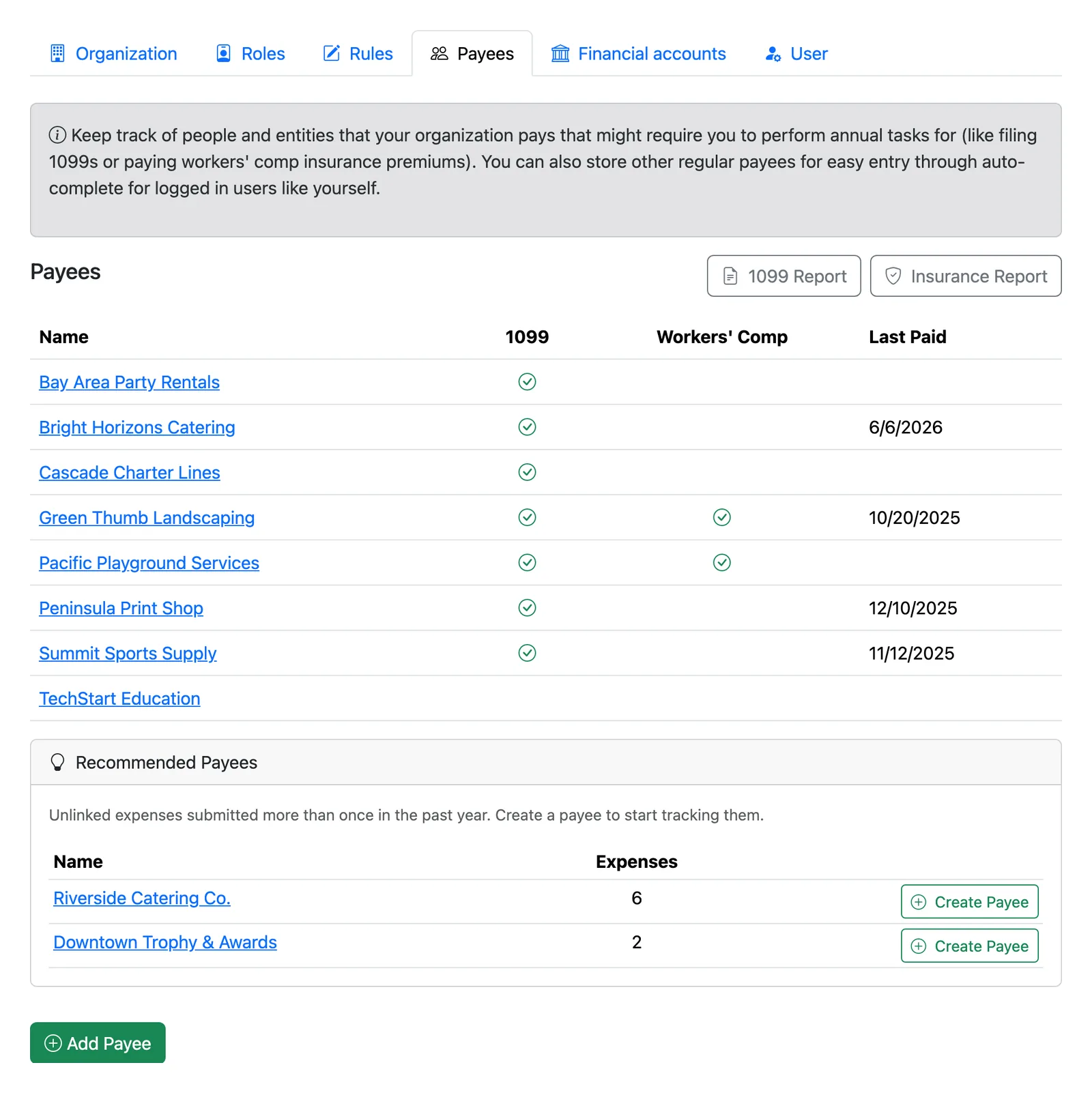The width and height of the screenshot is (1092, 1093).
Task: Create payee for Riverside Catering Co.
Action: click(969, 902)
